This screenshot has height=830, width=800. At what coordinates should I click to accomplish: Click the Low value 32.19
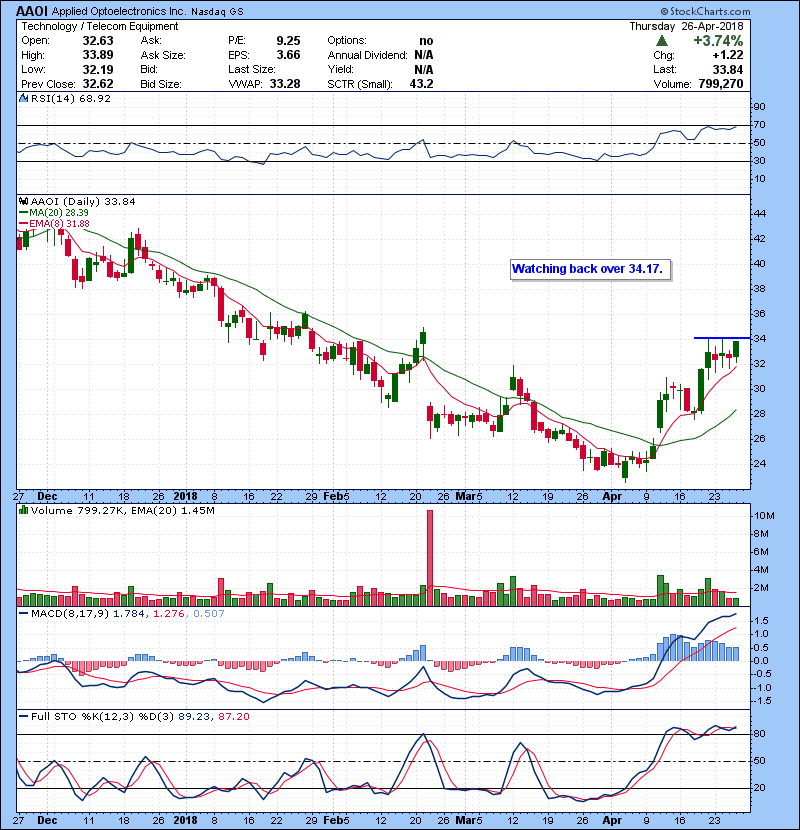(98, 69)
